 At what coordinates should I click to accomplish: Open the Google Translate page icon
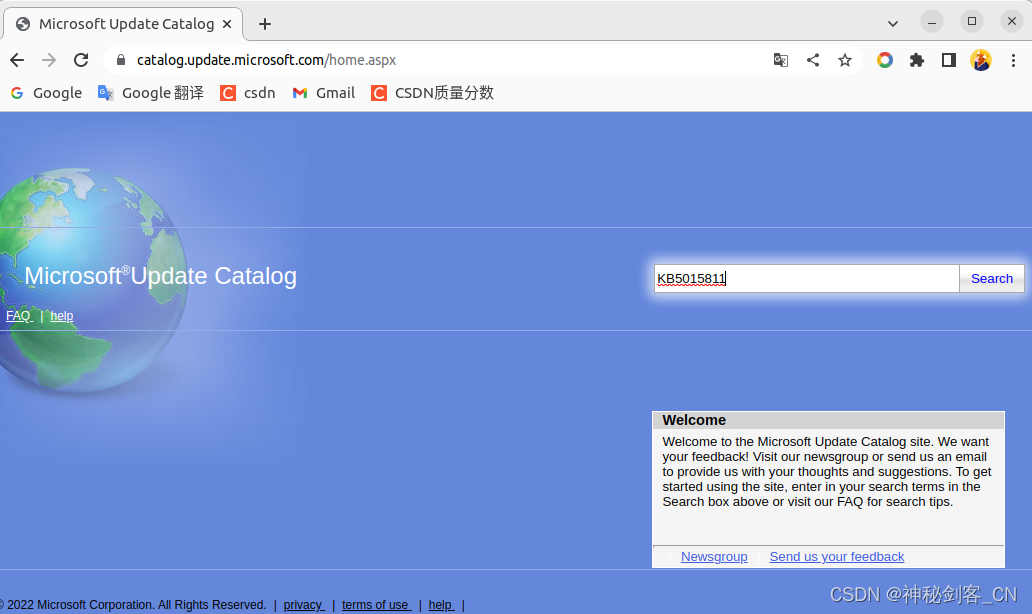click(x=781, y=60)
